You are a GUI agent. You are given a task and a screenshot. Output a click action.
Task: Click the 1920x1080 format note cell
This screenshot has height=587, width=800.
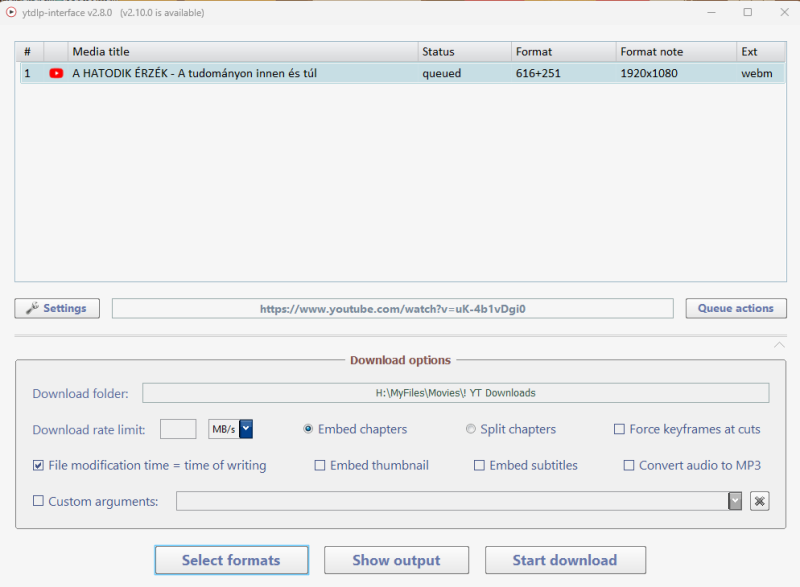tap(649, 73)
